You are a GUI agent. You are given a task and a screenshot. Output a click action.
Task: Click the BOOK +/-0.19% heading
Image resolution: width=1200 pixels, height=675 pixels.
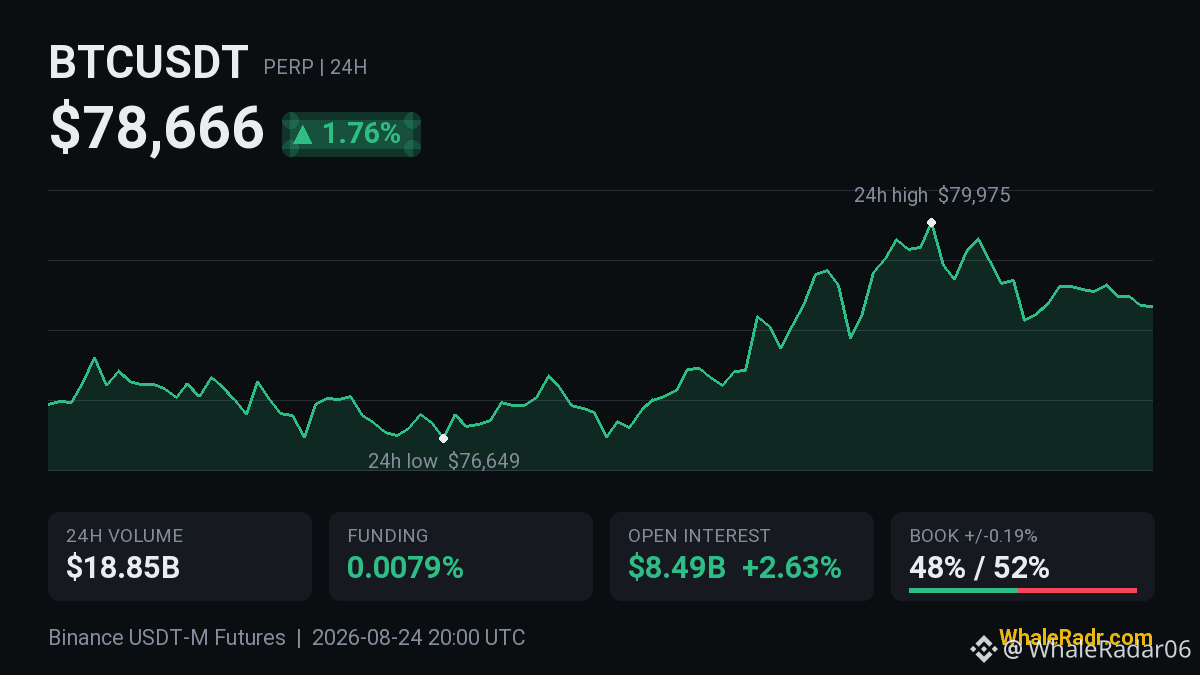pyautogui.click(x=973, y=536)
